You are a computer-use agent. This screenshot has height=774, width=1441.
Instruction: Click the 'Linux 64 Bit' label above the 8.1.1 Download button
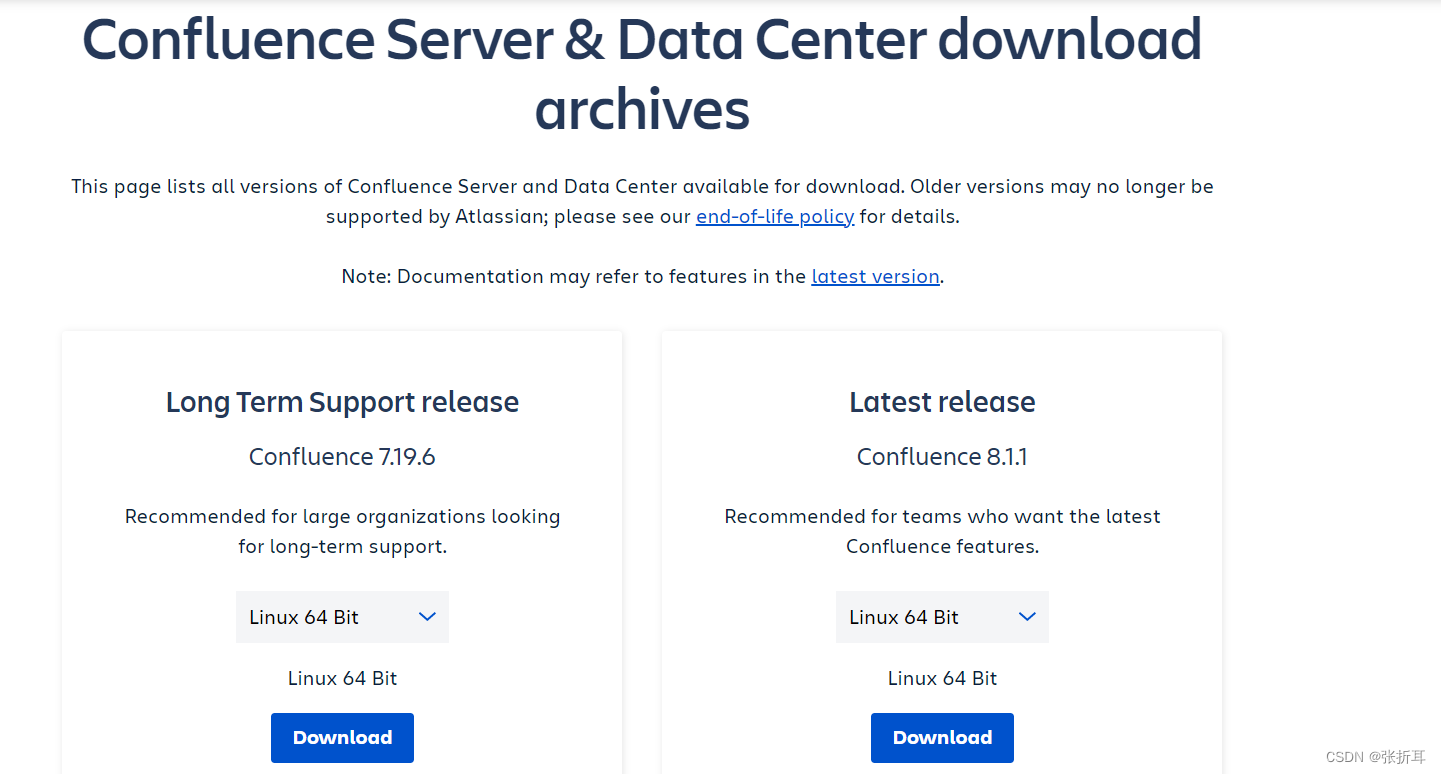coord(942,678)
